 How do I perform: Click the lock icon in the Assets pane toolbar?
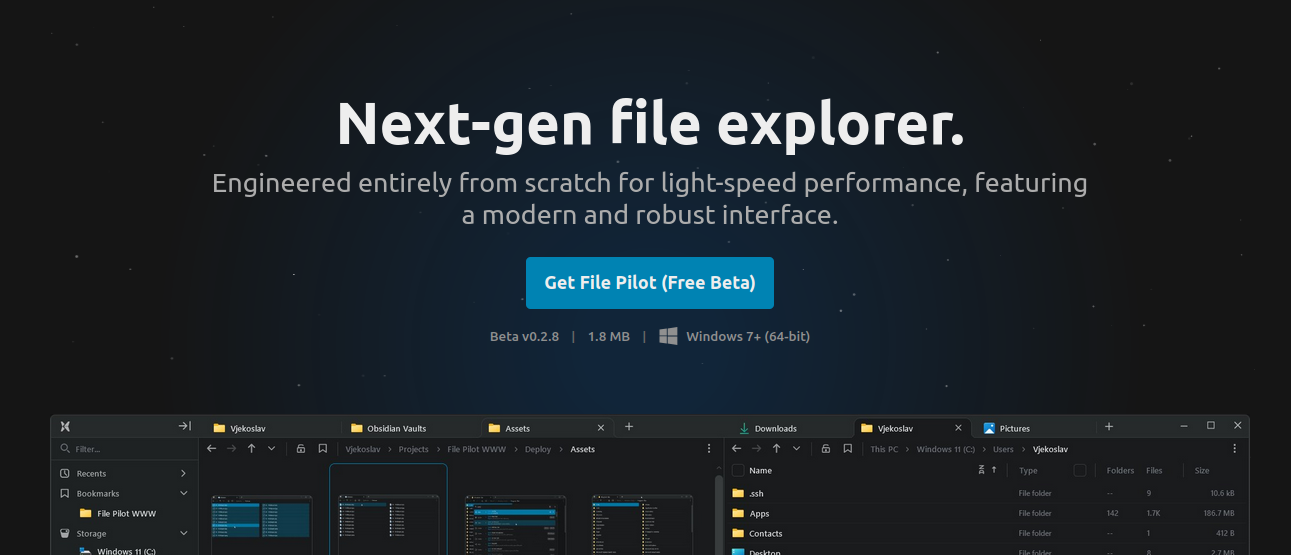coord(300,449)
